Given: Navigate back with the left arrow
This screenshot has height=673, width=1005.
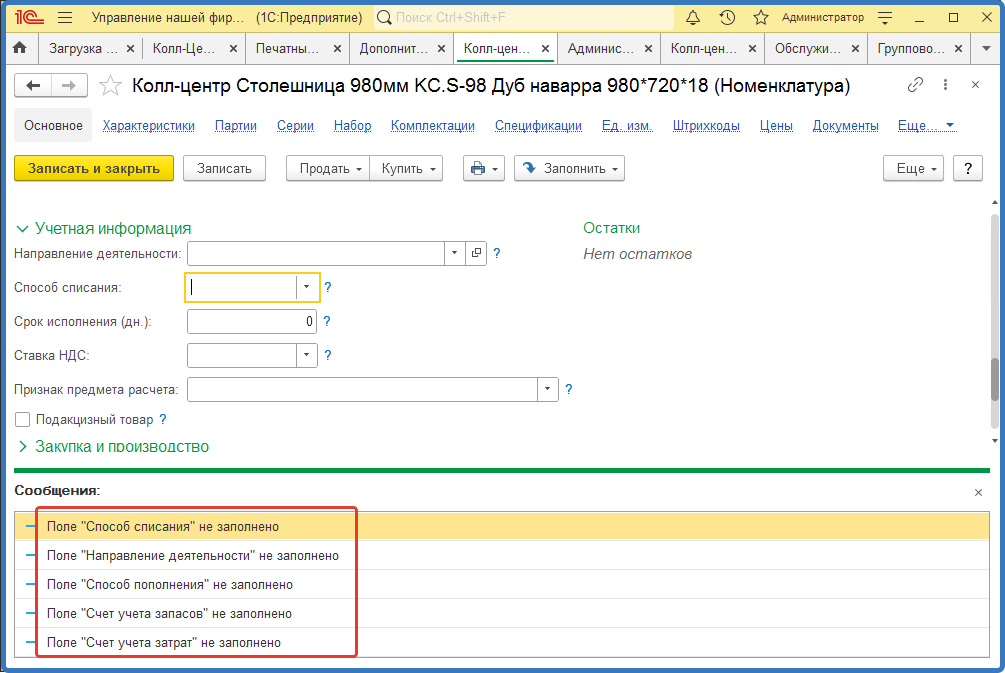Looking at the screenshot, I should click(33, 85).
